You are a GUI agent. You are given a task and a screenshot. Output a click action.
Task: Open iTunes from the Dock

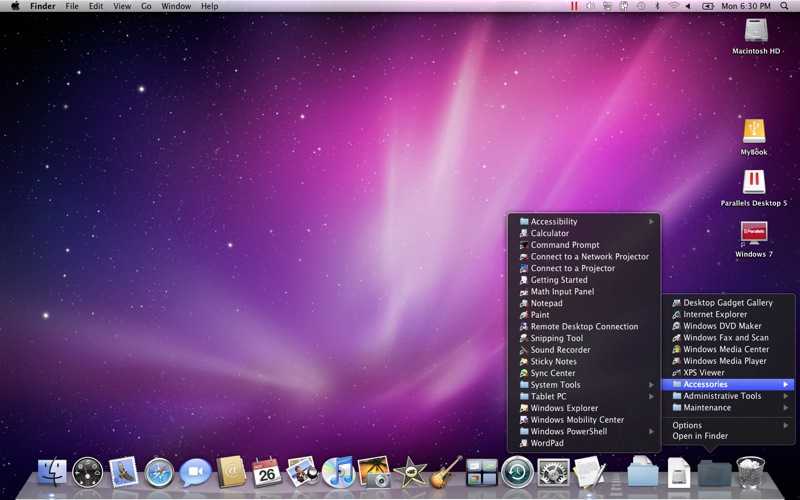[x=338, y=472]
